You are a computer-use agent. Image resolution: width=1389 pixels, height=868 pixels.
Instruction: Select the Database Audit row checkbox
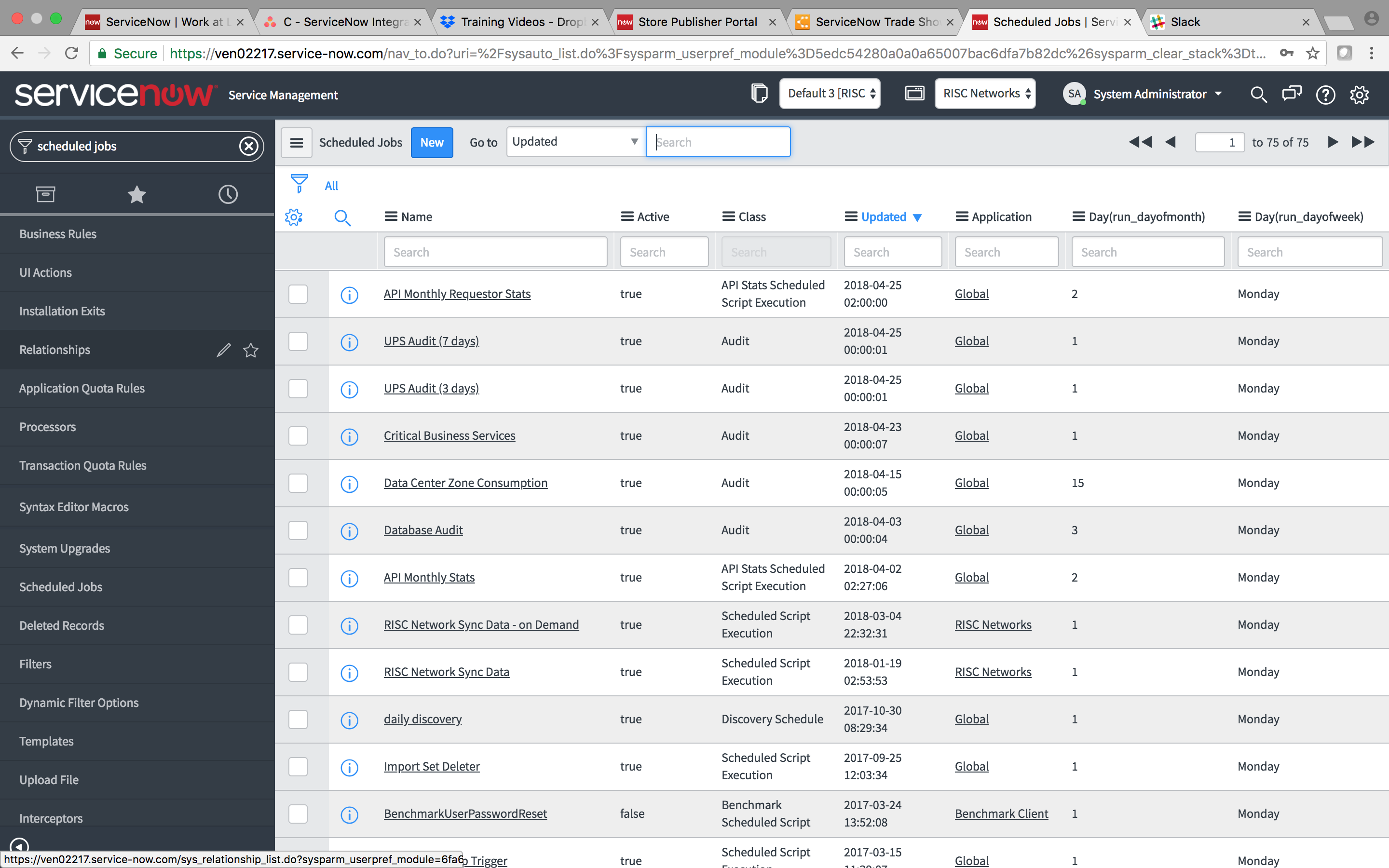pos(298,530)
